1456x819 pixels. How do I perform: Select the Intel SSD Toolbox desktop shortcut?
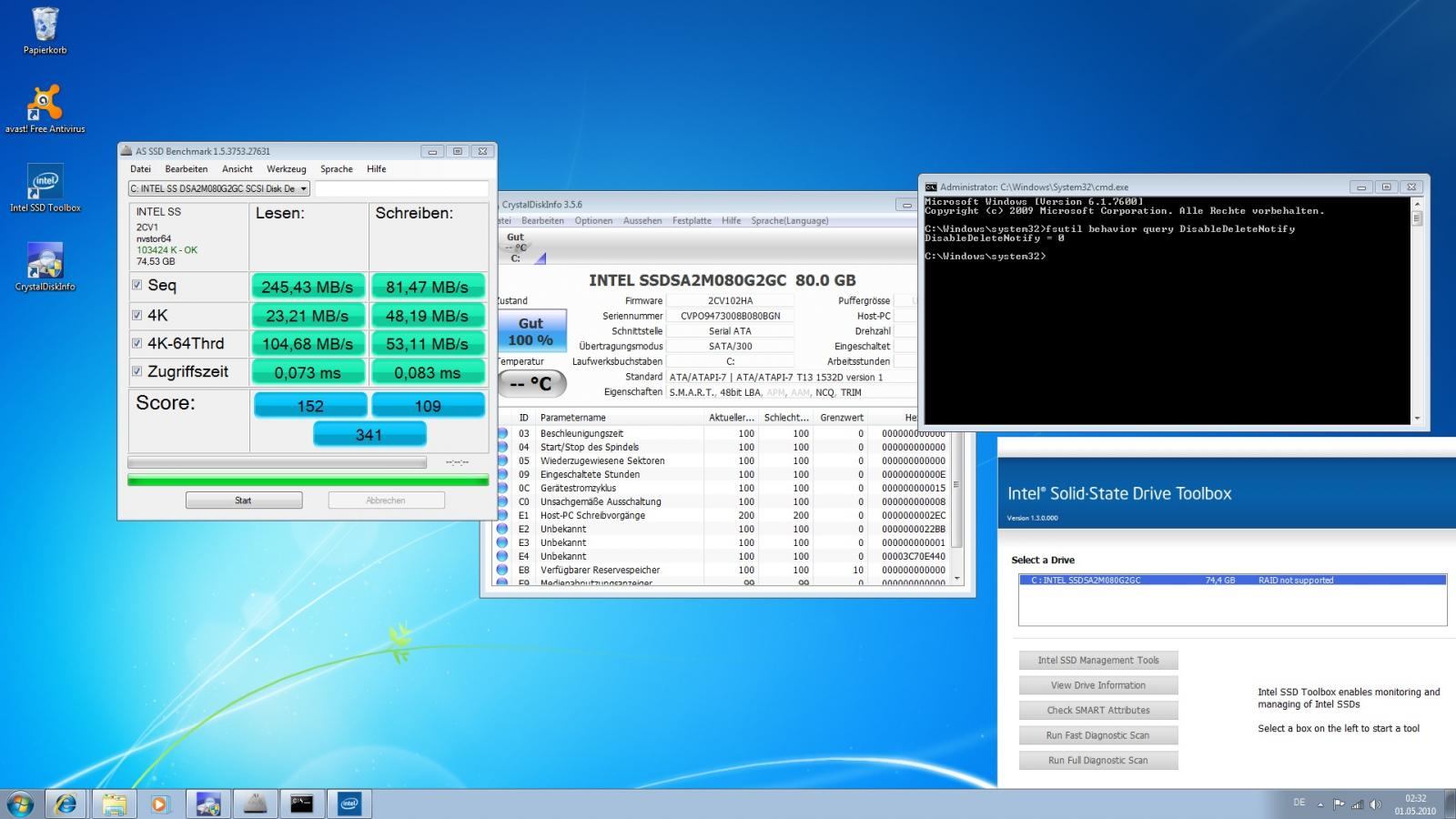point(45,188)
